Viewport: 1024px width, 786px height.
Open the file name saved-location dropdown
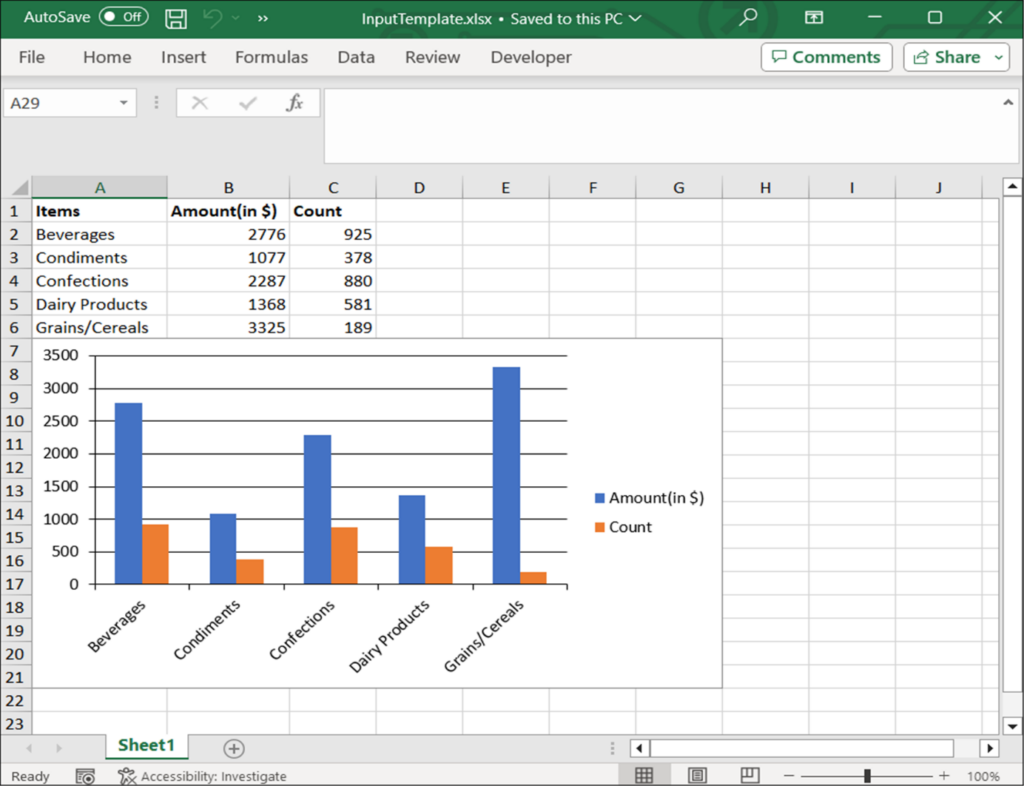[635, 18]
